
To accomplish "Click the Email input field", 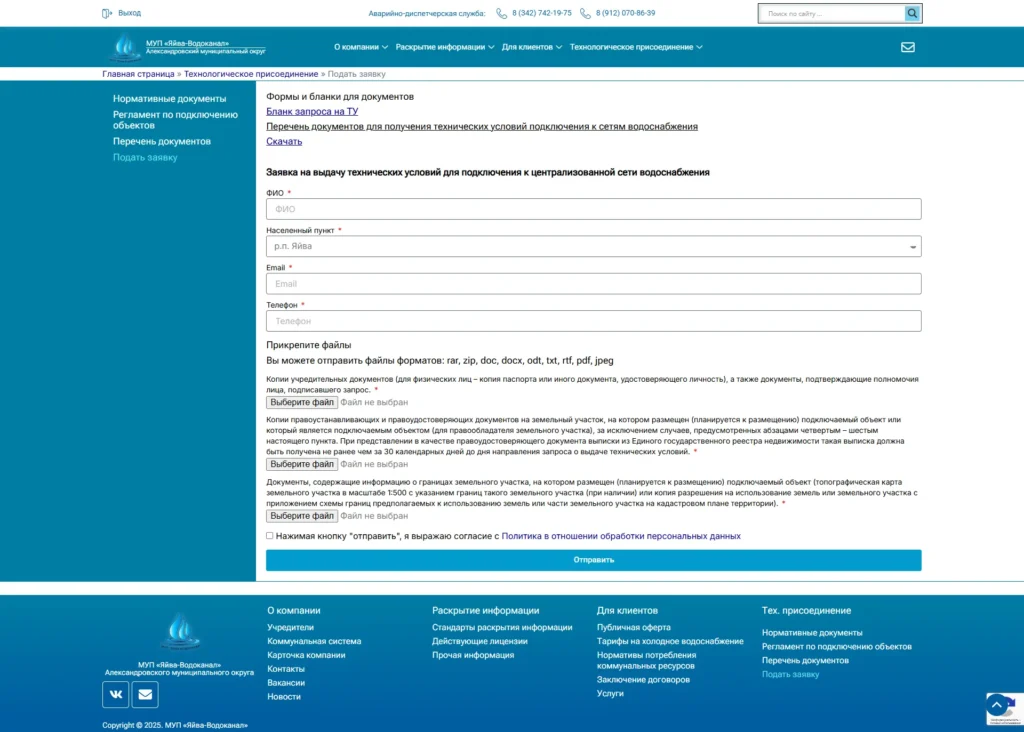I will pos(594,283).
